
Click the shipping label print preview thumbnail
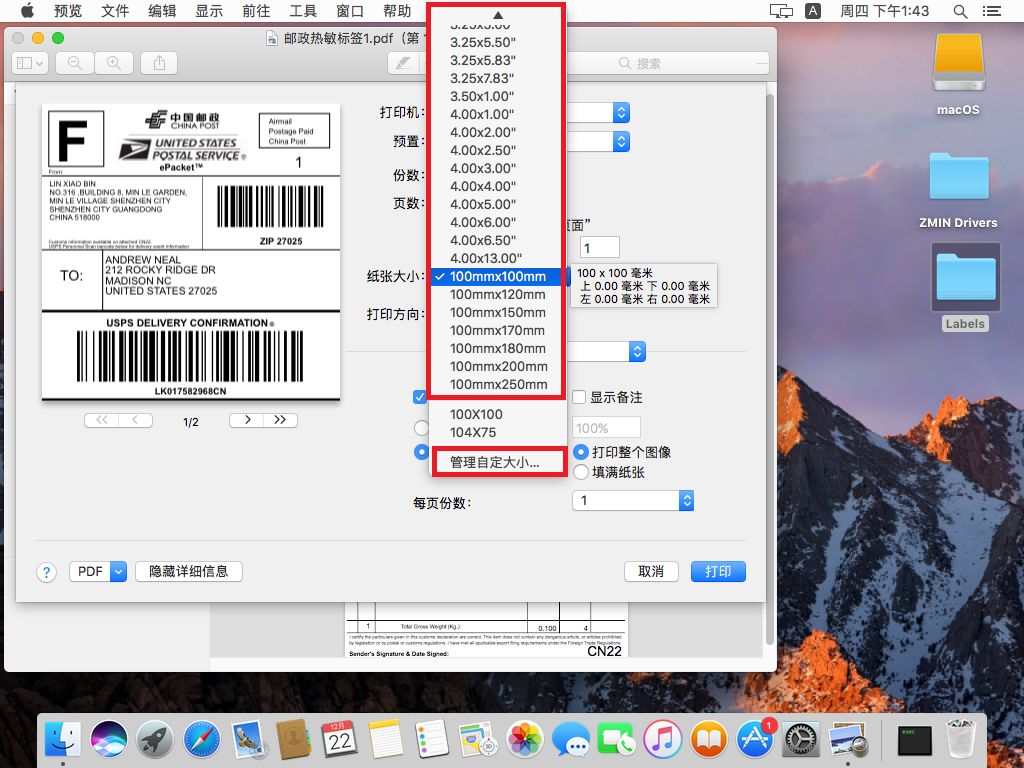coord(191,252)
